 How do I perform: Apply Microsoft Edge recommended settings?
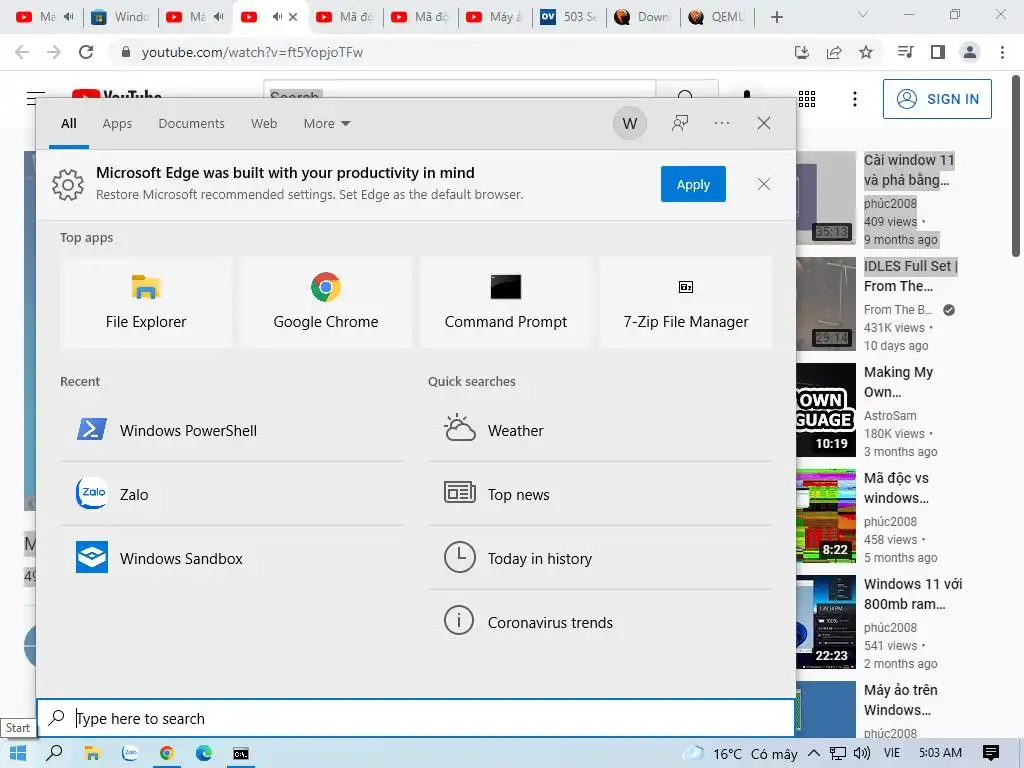pos(693,184)
